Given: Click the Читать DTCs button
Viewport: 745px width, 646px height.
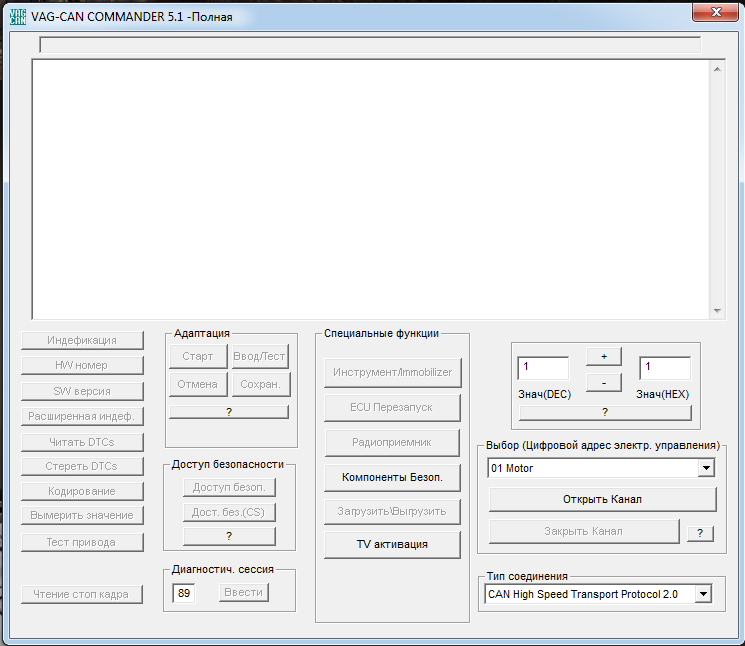Looking at the screenshot, I should [82, 442].
